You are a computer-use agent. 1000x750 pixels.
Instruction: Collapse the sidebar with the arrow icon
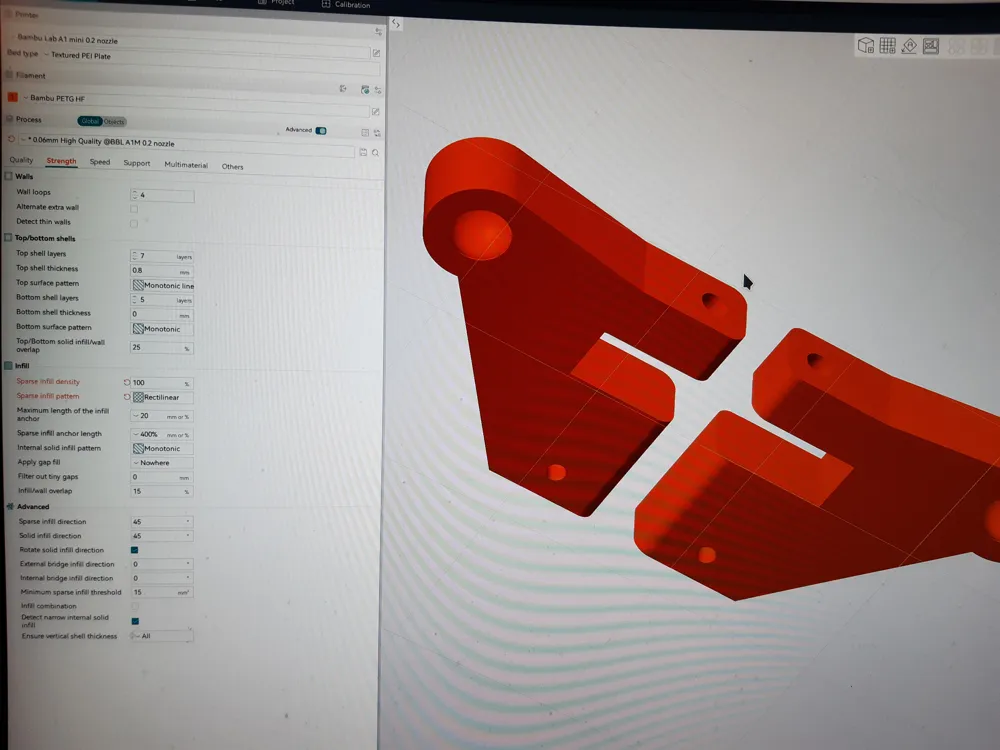tap(396, 24)
